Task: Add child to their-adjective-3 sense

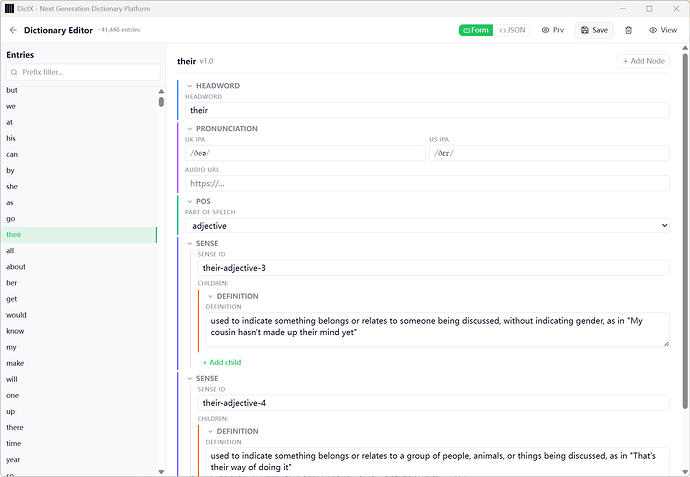Action: point(222,362)
